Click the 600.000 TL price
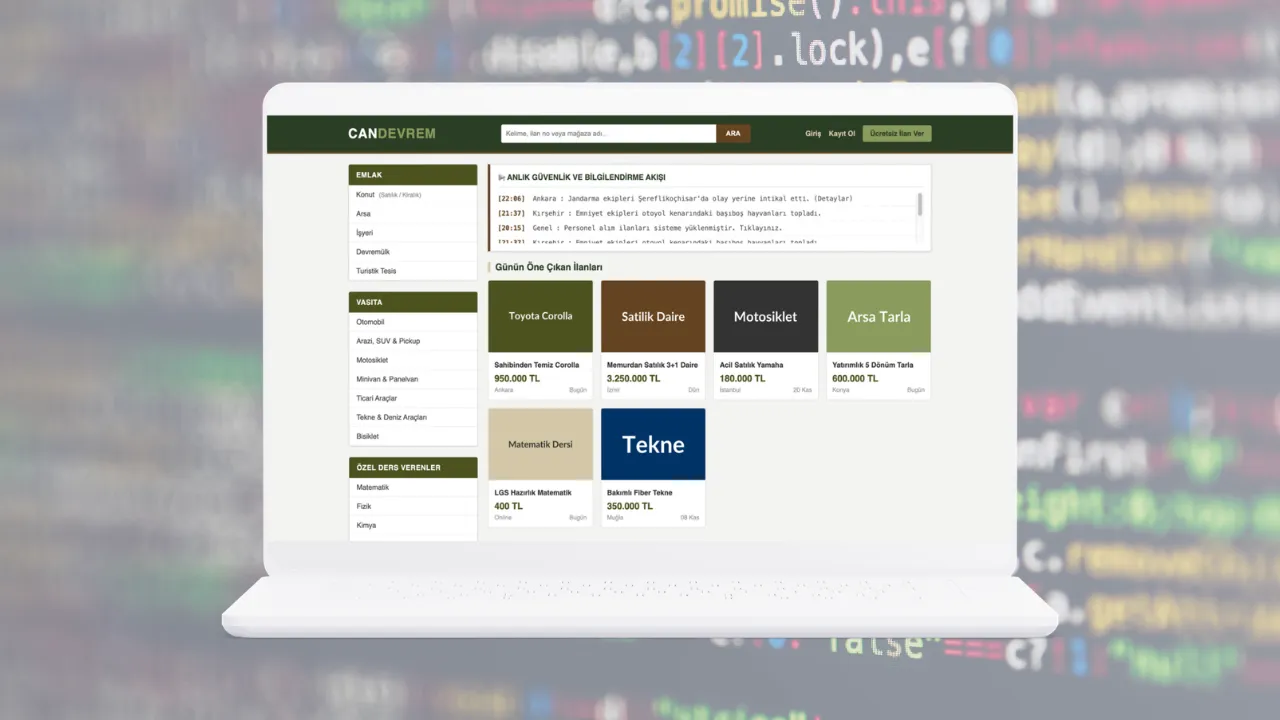This screenshot has height=720, width=1280. 855,379
